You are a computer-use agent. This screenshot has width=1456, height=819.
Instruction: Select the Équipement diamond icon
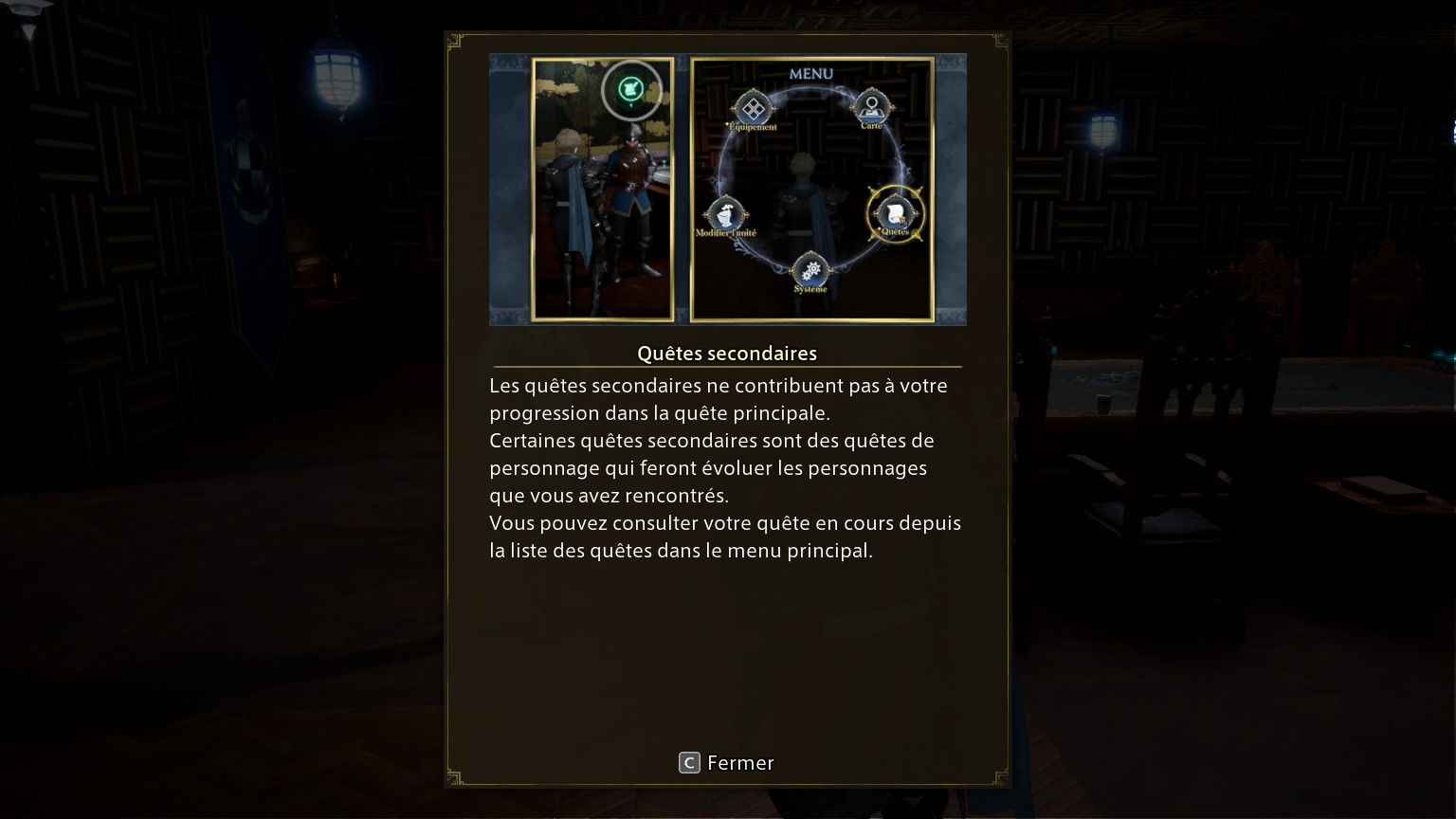[x=753, y=109]
